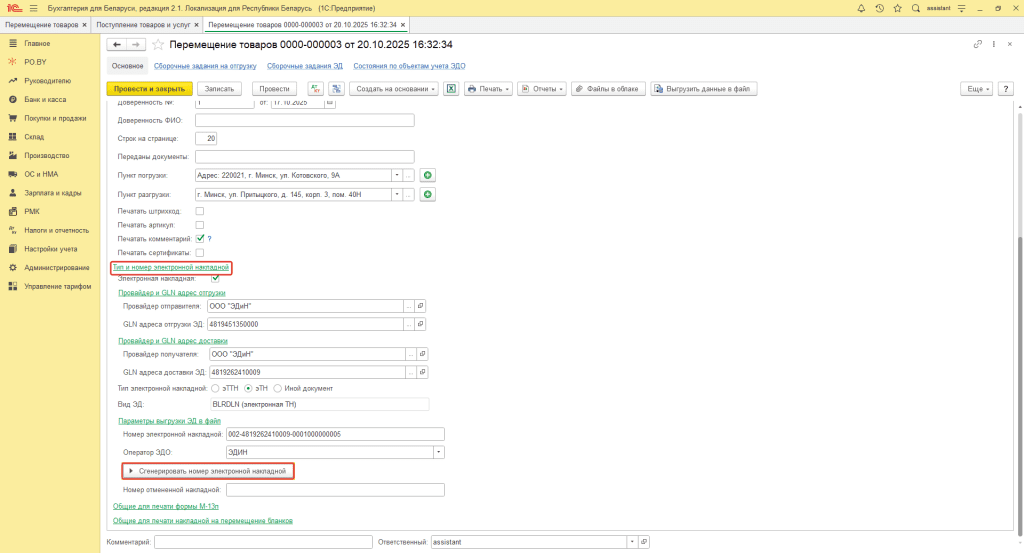Image resolution: width=1024 pixels, height=553 pixels.
Task: Open the Склад section in sidebar
Action: (34, 136)
